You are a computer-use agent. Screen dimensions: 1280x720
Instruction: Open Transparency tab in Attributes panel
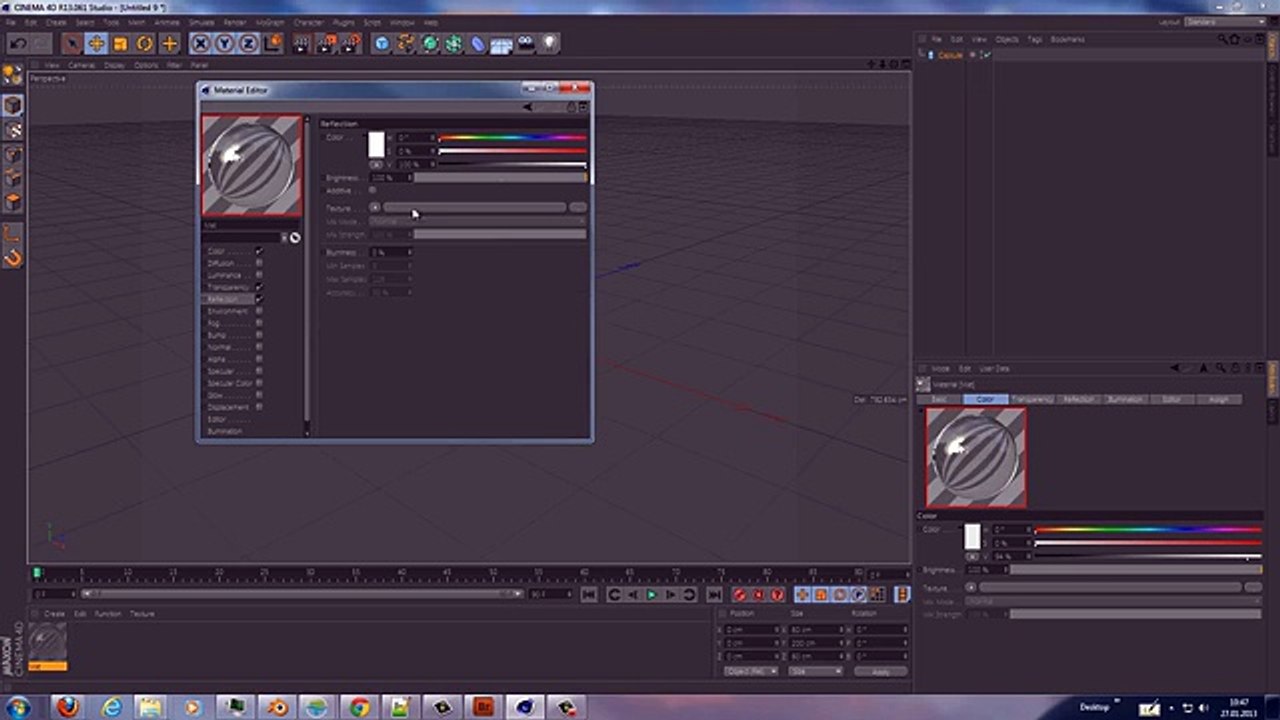point(1031,399)
